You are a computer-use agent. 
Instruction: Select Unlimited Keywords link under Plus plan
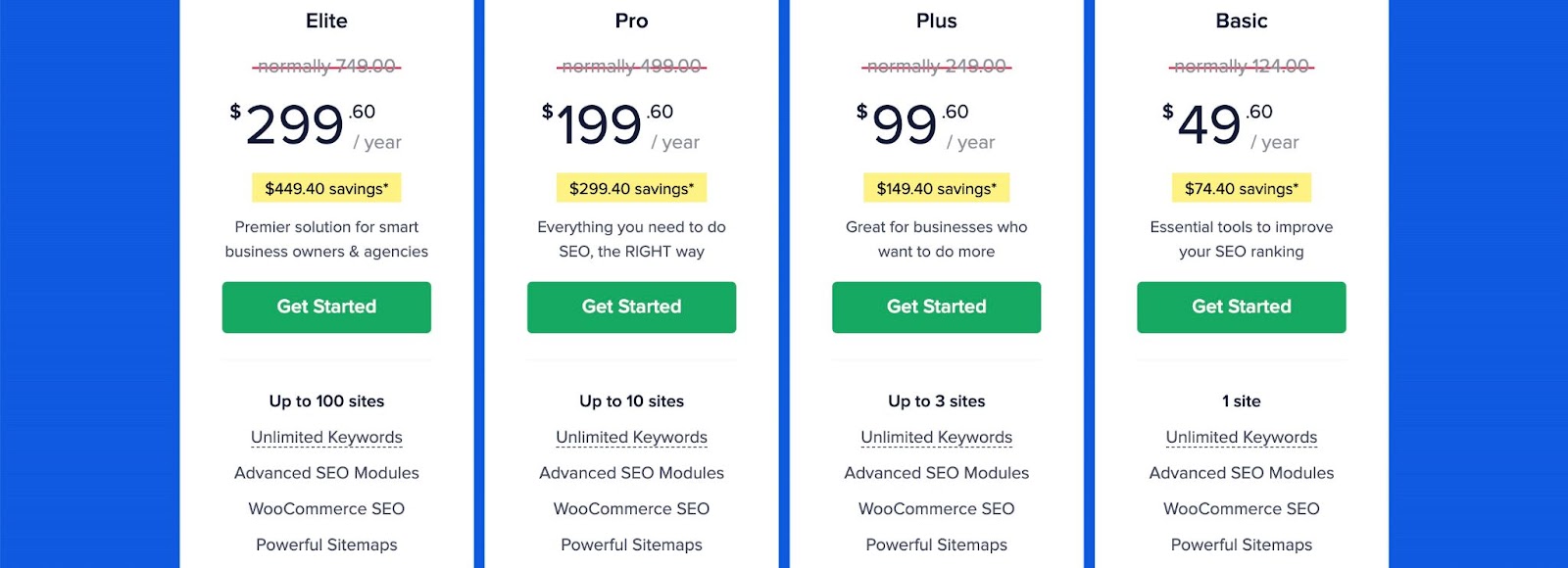coord(936,437)
